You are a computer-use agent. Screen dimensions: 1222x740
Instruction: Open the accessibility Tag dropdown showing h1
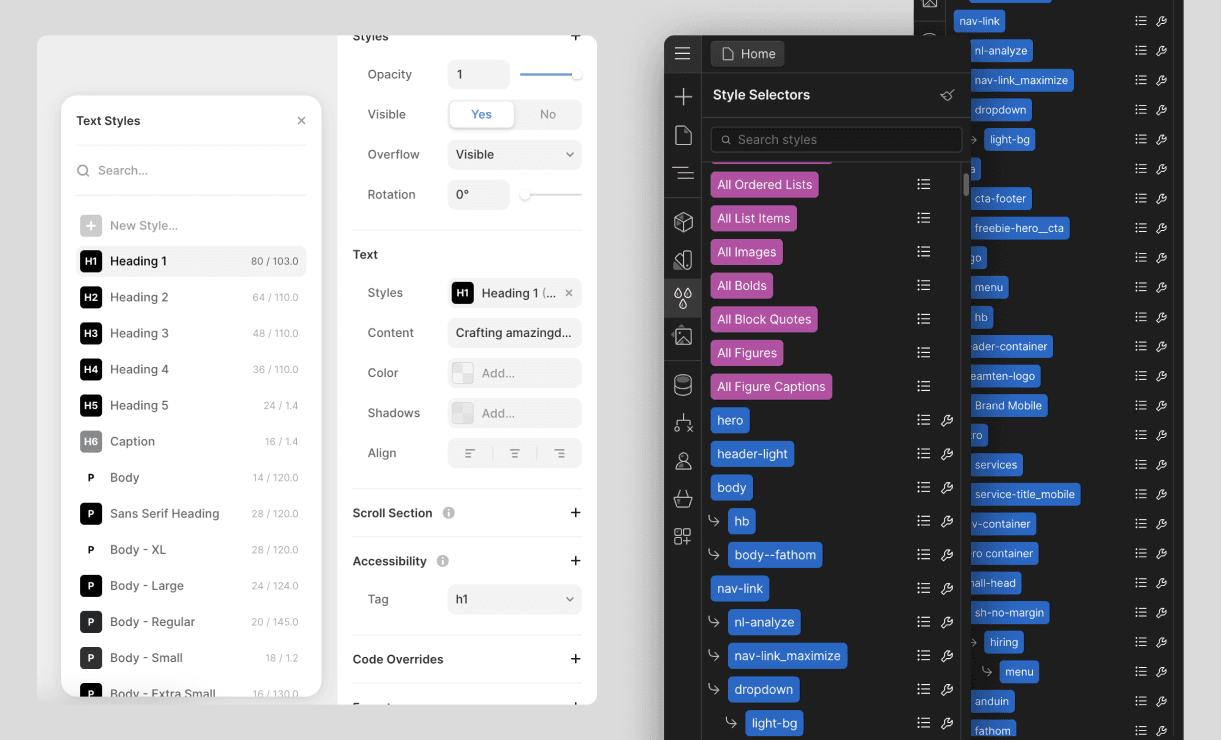click(514, 599)
